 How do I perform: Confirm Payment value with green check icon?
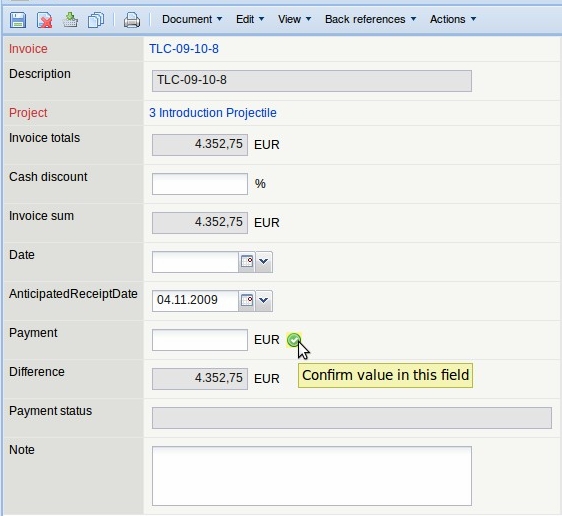[x=294, y=340]
